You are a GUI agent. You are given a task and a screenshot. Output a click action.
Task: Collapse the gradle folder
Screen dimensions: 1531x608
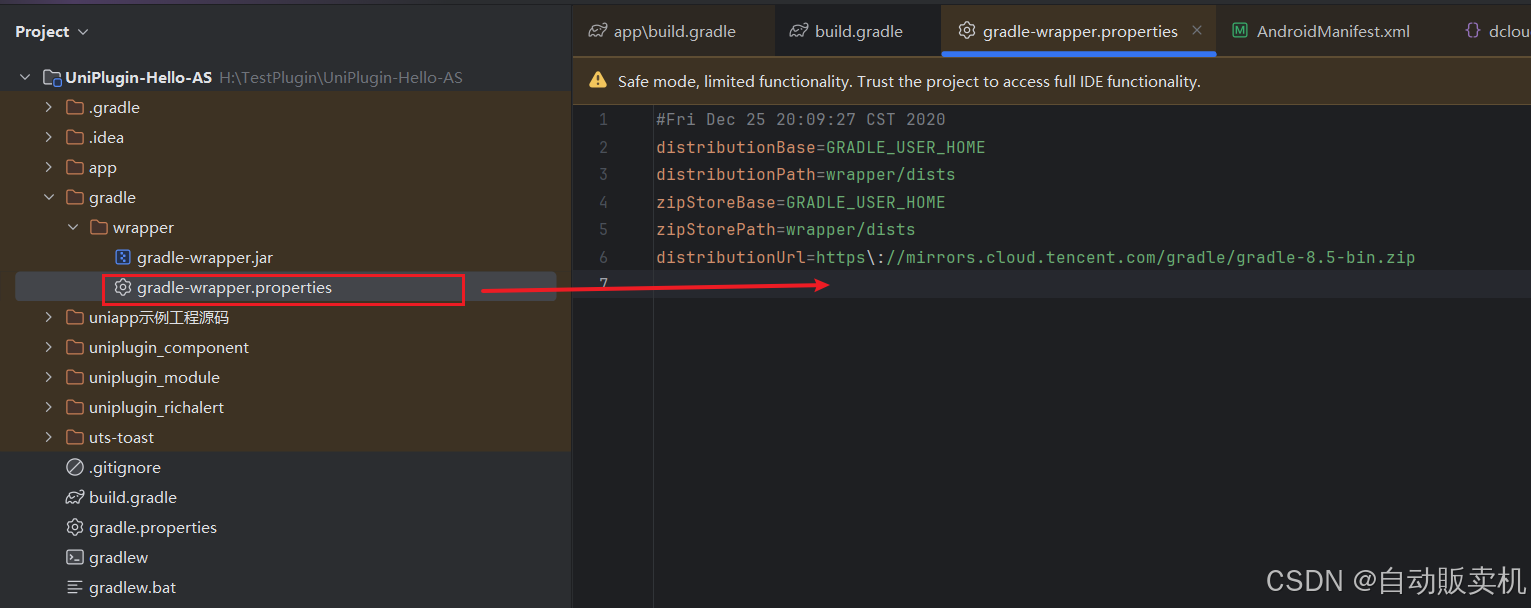(48, 197)
